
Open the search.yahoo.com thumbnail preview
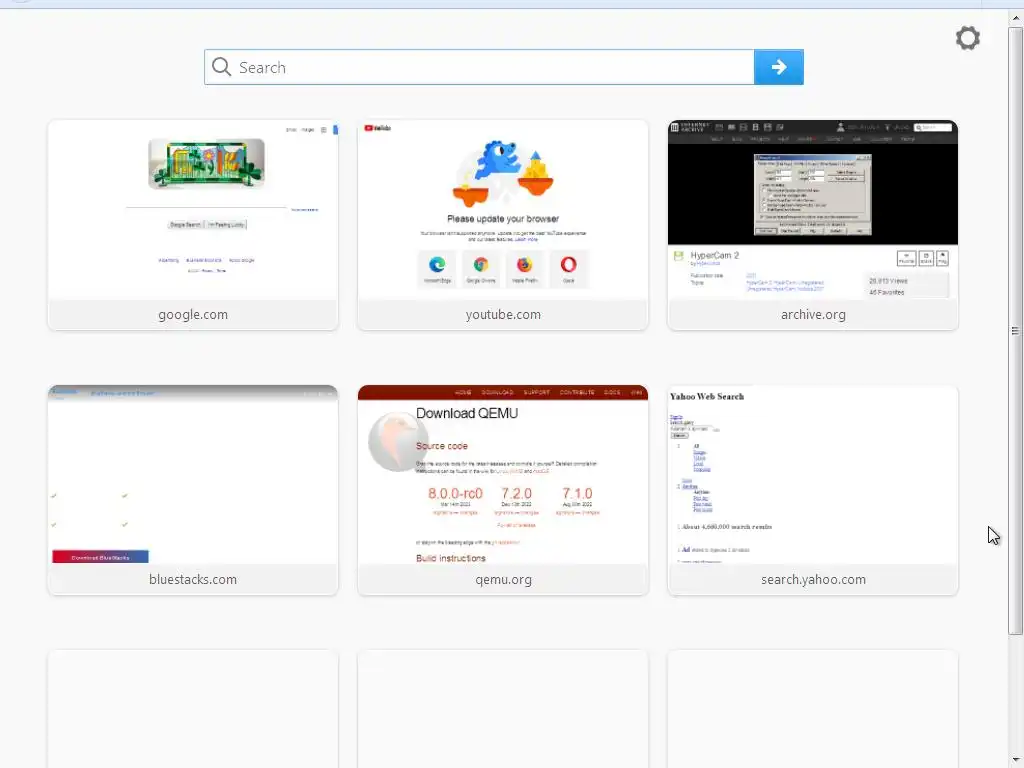812,475
